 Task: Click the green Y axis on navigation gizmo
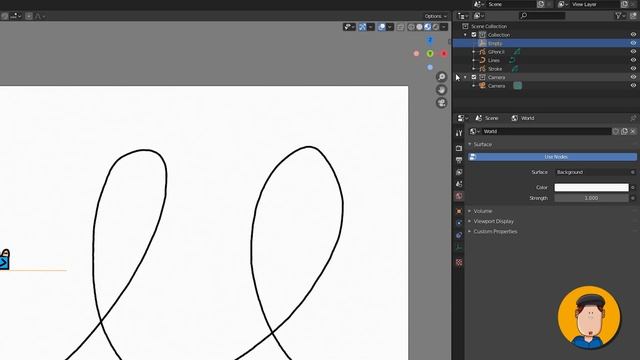(430, 53)
